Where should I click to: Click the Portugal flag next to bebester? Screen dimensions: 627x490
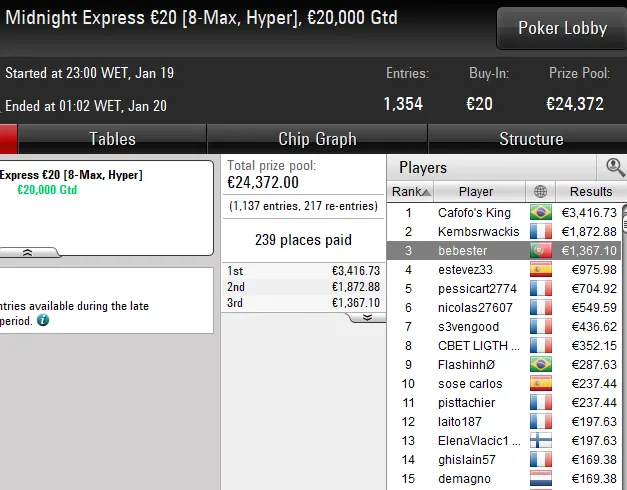pyautogui.click(x=541, y=250)
